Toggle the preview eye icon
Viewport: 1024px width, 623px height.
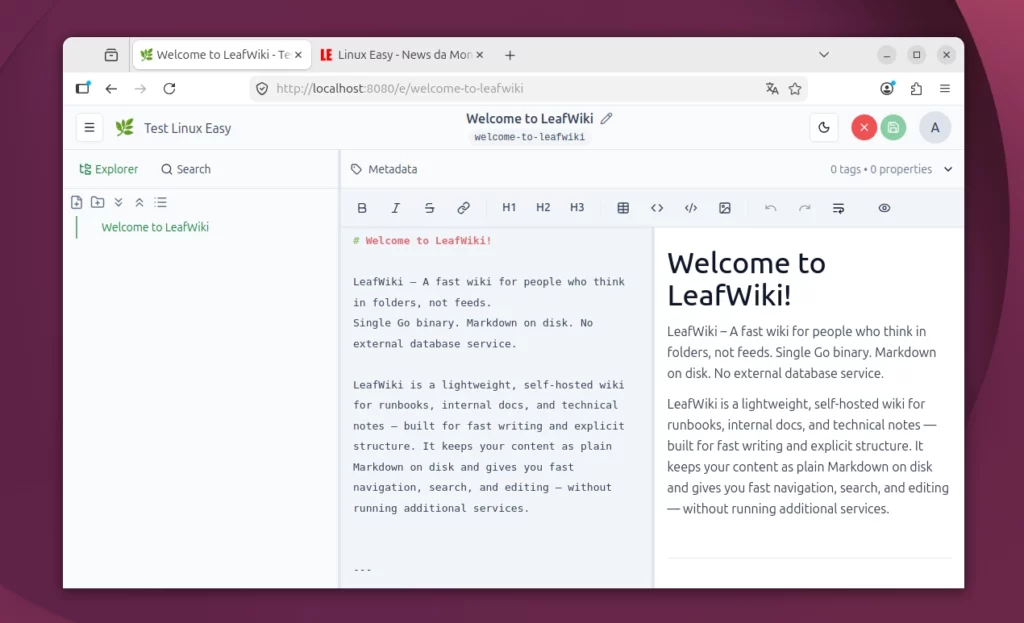884,208
